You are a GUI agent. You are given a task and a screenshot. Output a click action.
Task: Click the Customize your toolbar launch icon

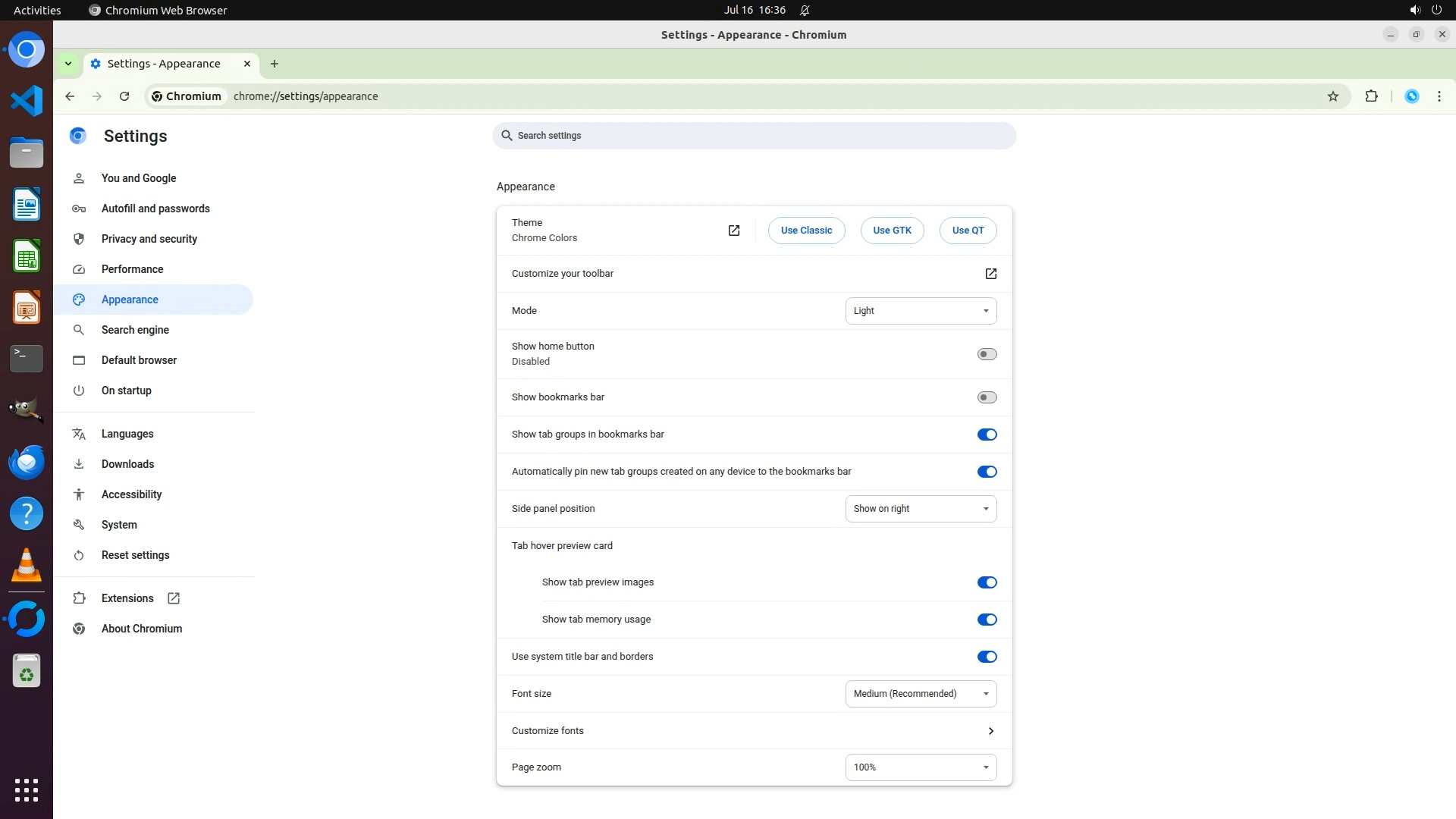pyautogui.click(x=990, y=274)
